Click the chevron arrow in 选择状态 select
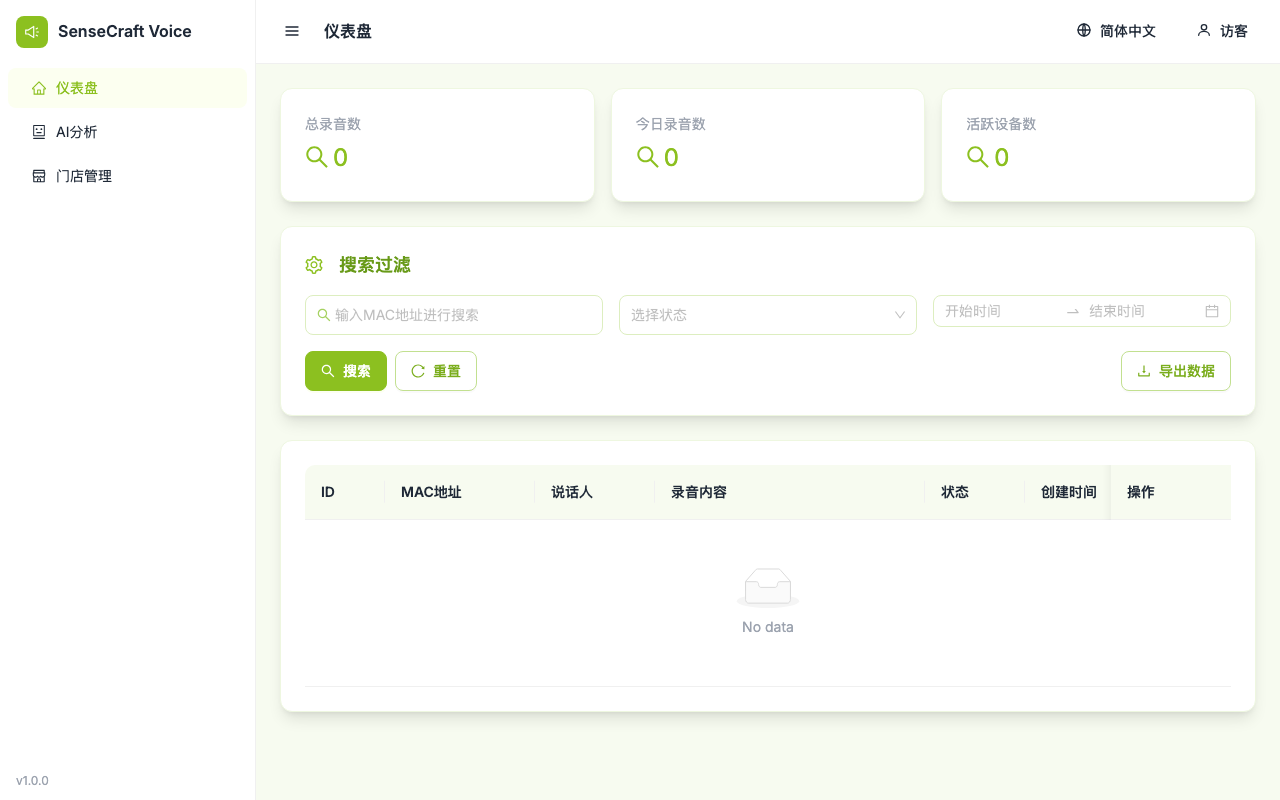The image size is (1280, 800). [x=899, y=315]
